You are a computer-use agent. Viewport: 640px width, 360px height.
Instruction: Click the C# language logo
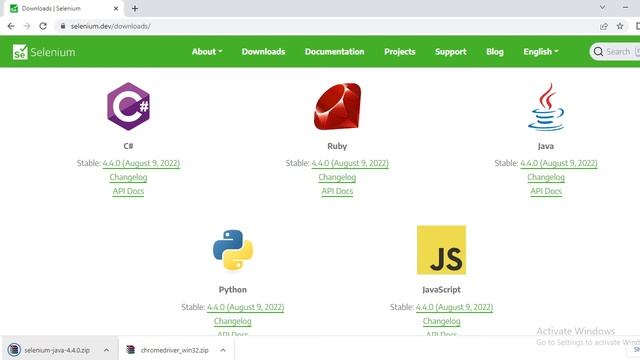pyautogui.click(x=129, y=106)
